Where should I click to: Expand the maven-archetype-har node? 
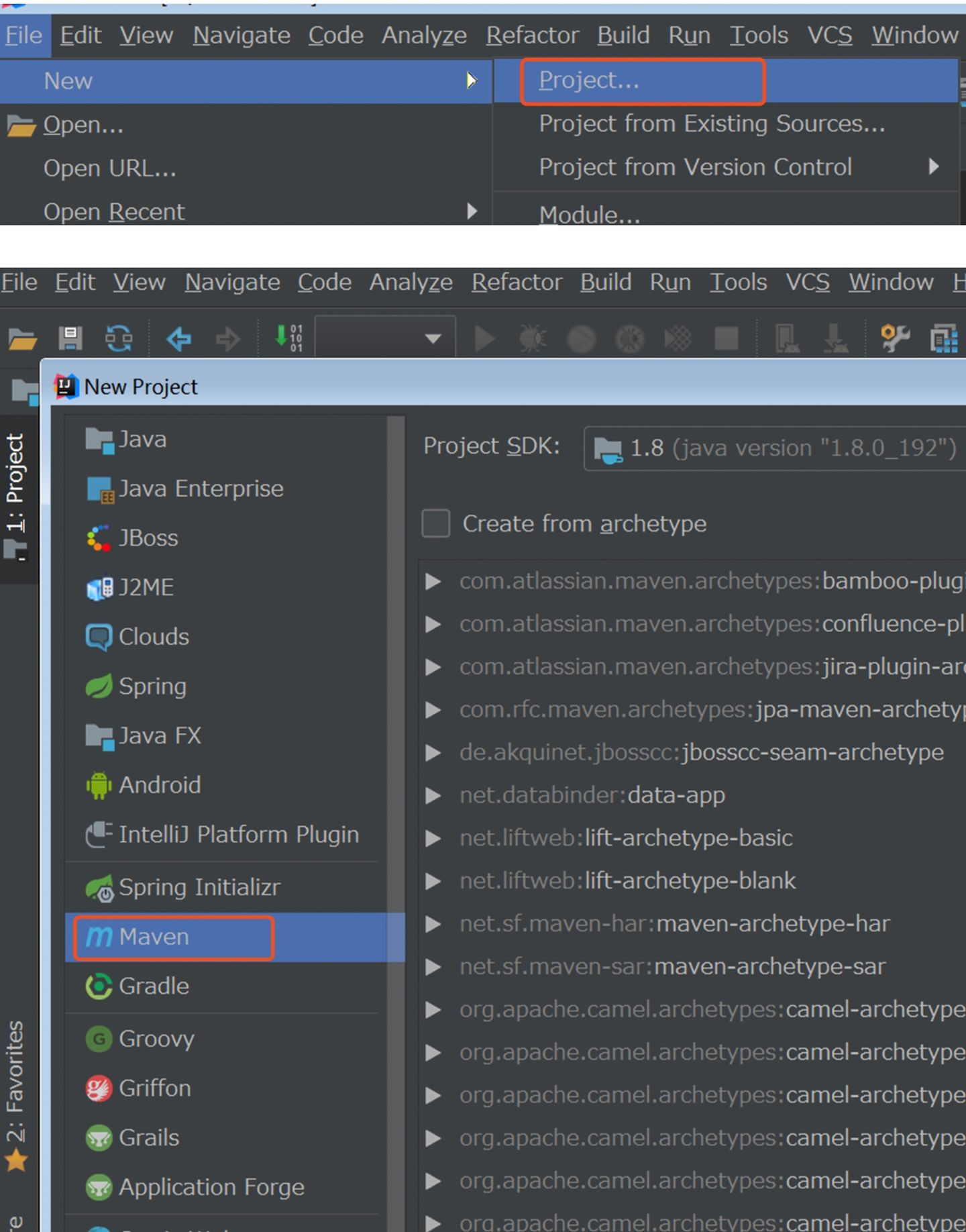tap(433, 924)
